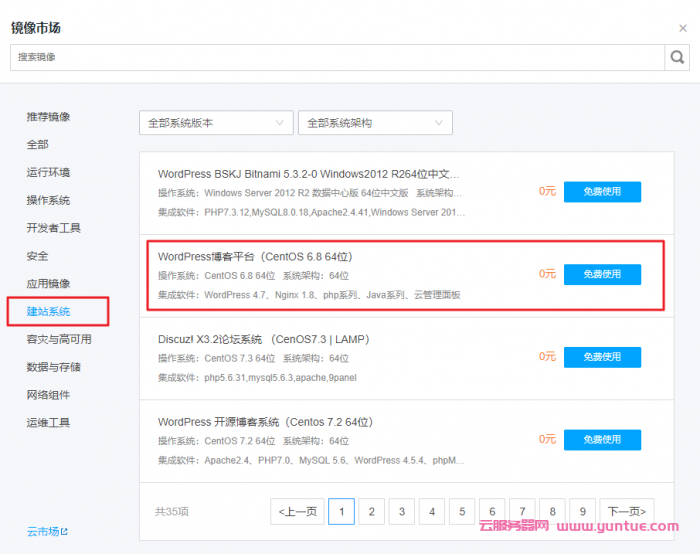Viewport: 700px width, 554px height.
Task: Click the 搜索镜像 search input field
Action: [x=336, y=57]
